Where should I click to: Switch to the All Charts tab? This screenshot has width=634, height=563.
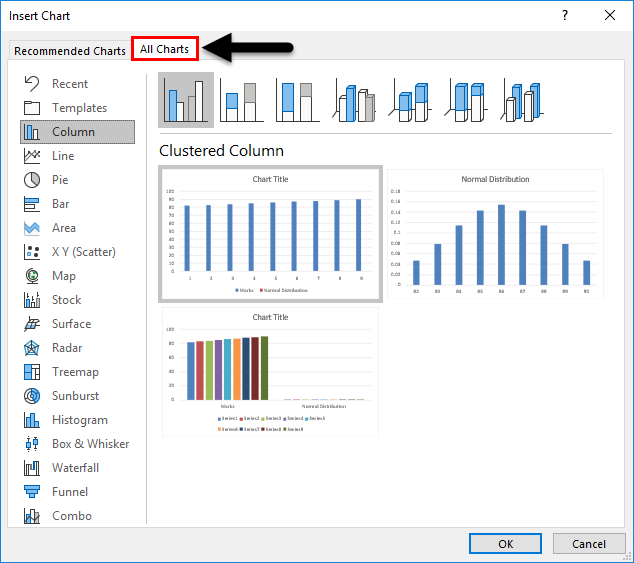pos(165,49)
